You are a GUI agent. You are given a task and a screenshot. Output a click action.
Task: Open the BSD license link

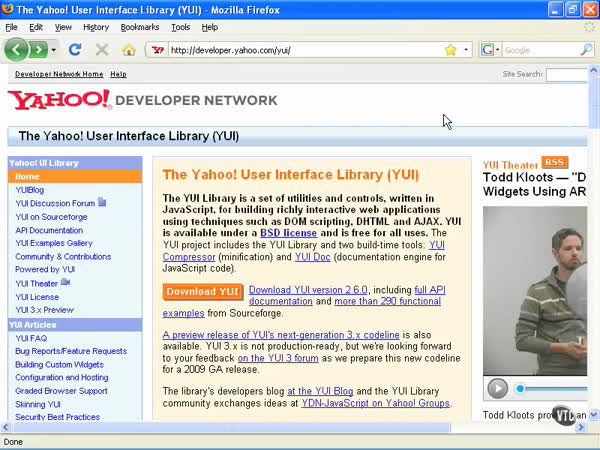coord(288,232)
